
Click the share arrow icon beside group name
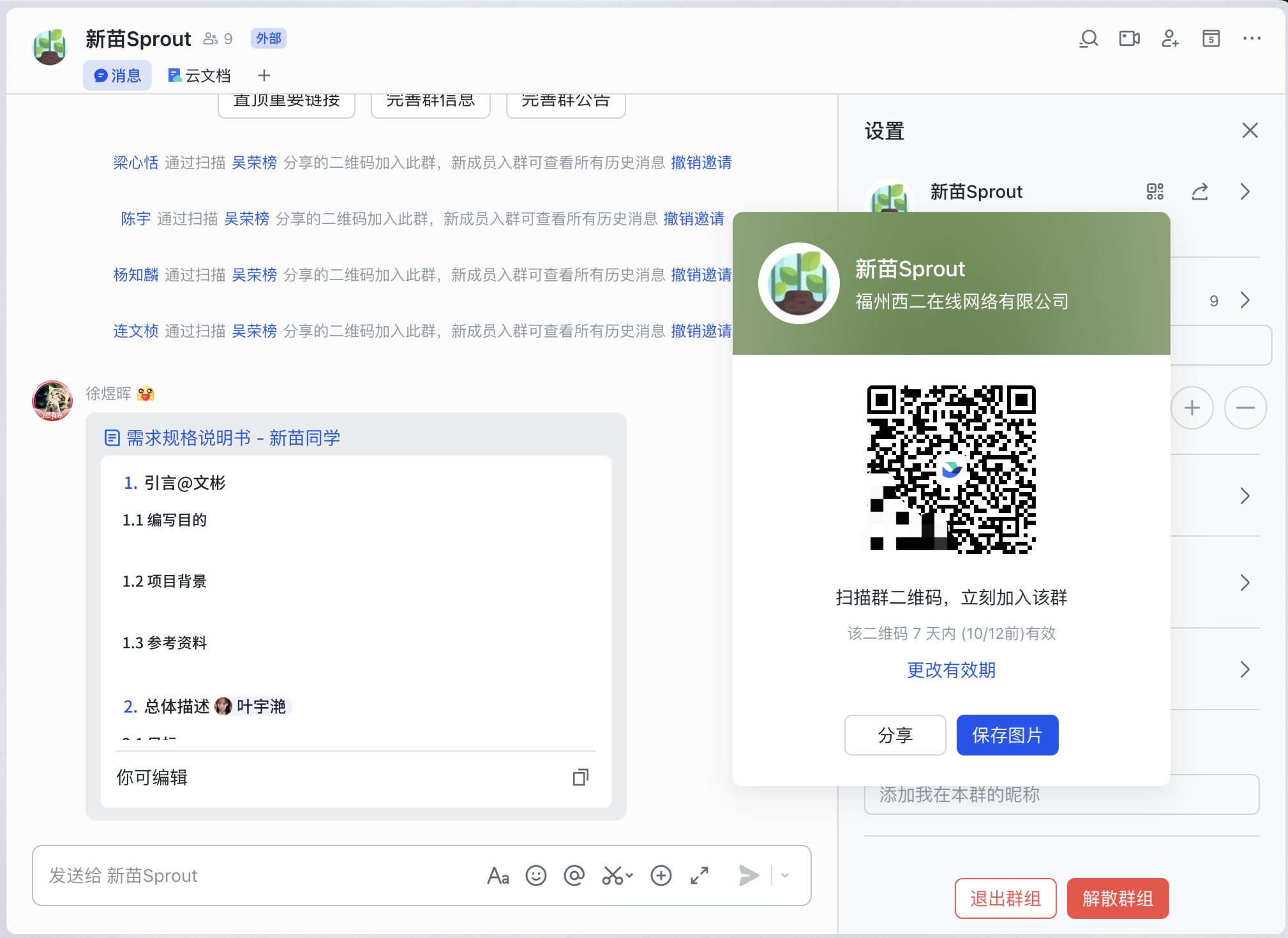(1200, 191)
